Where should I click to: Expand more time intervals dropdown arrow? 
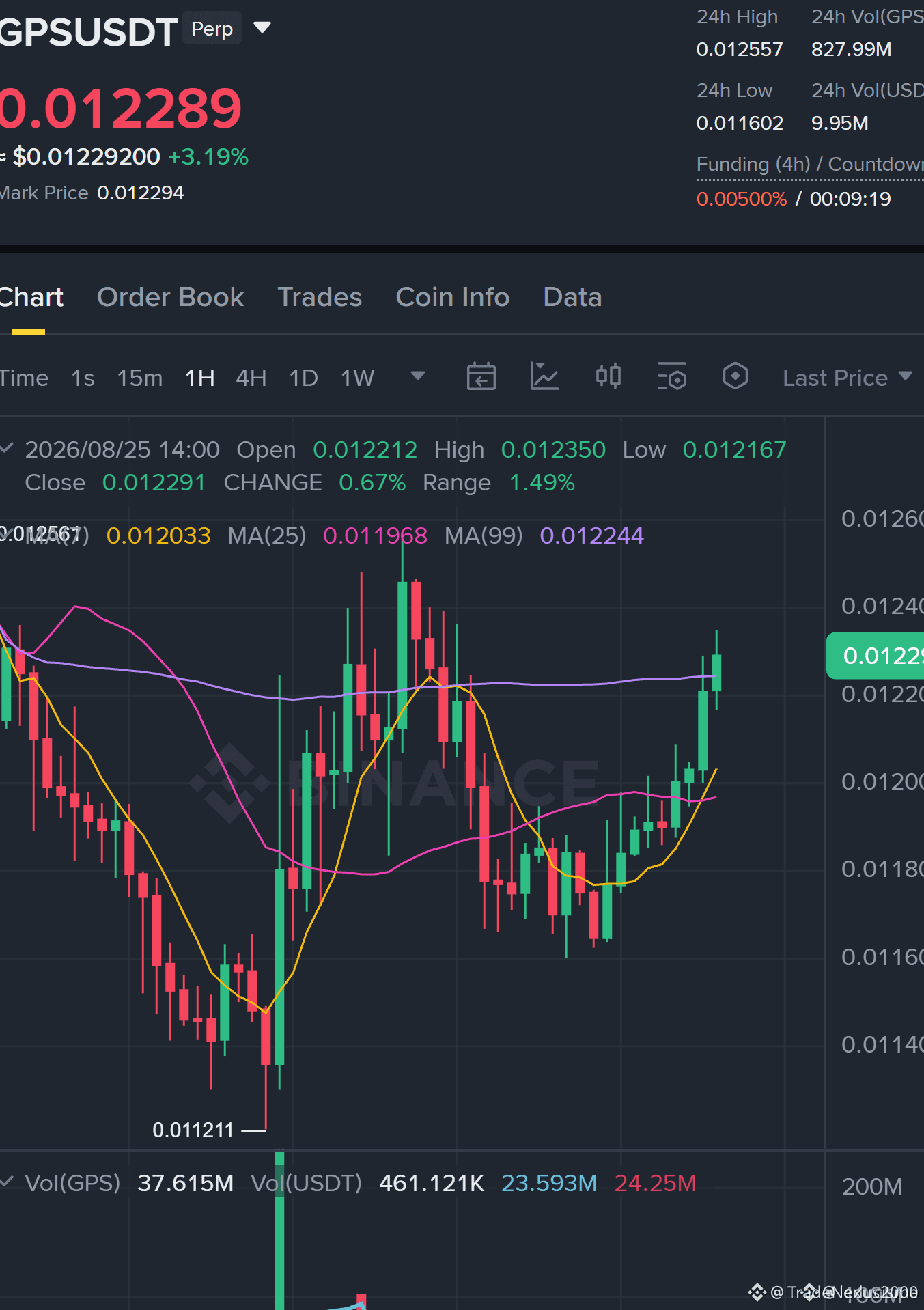417,376
